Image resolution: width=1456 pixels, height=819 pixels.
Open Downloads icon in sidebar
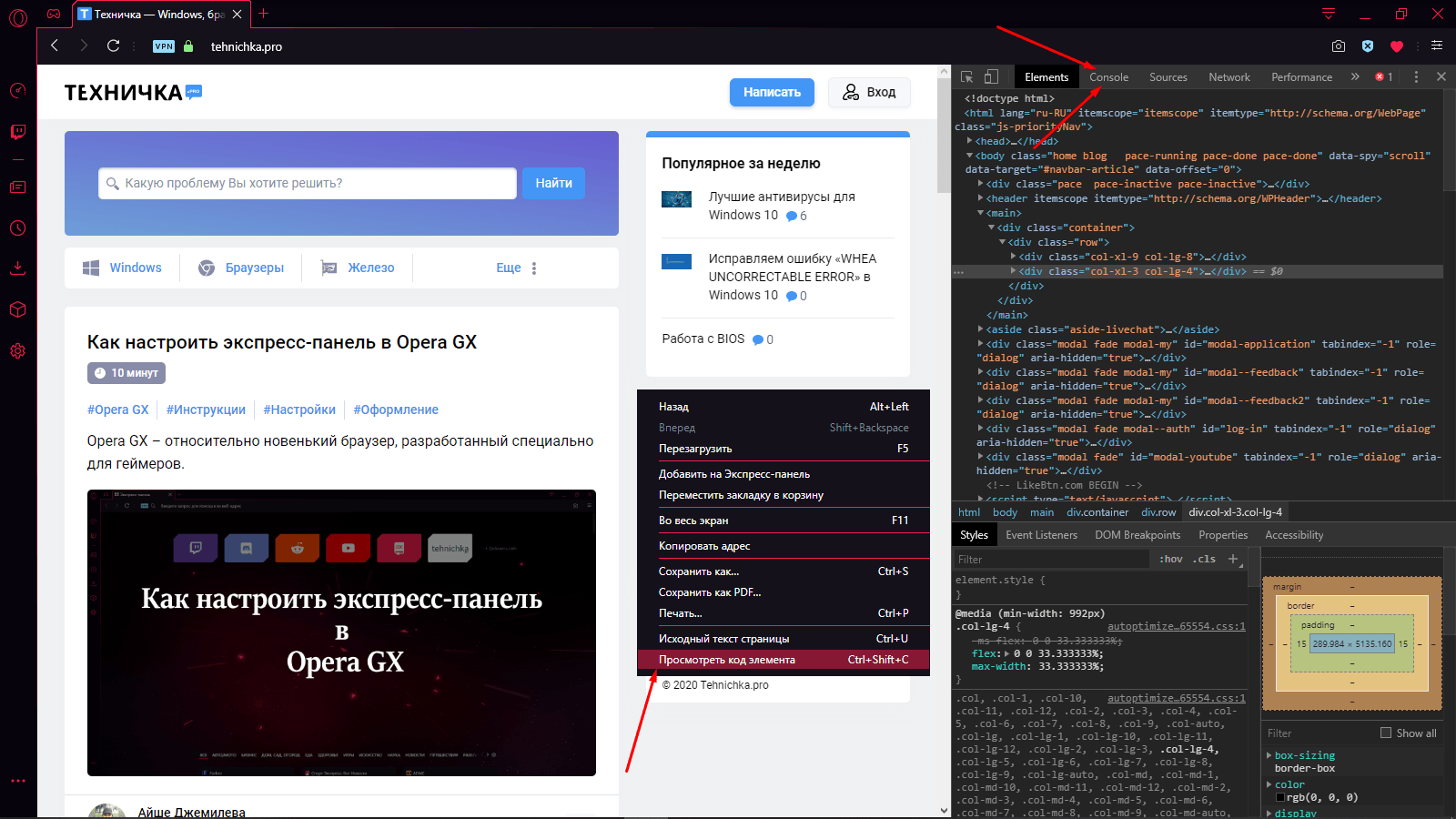point(17,268)
